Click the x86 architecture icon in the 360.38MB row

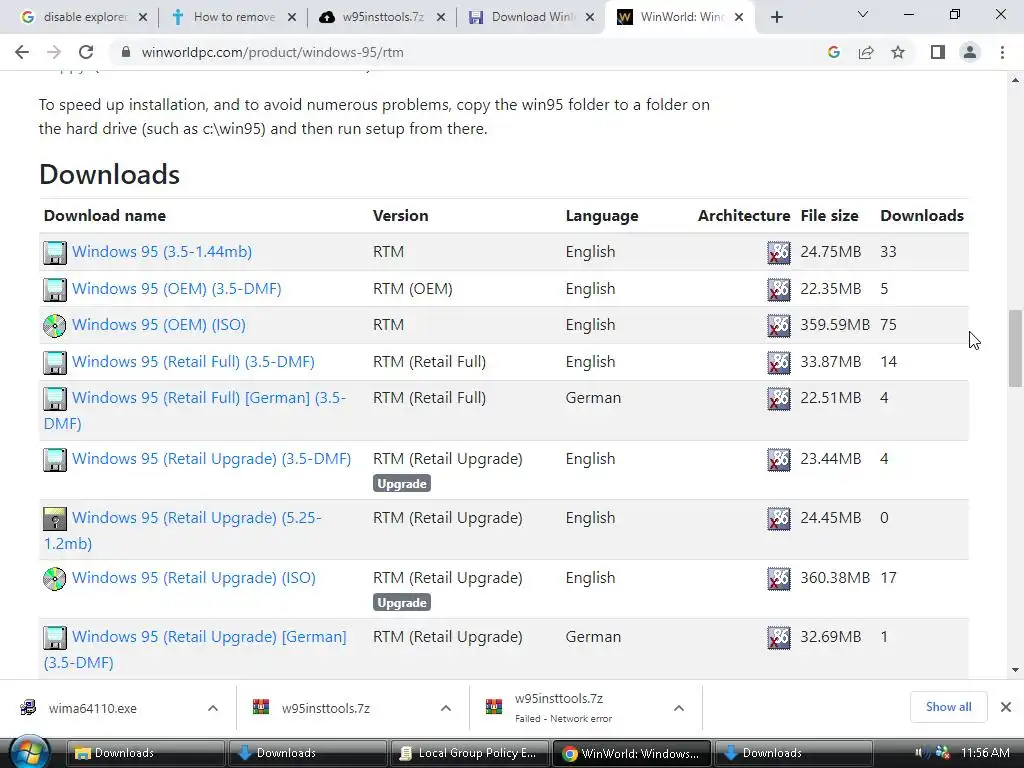point(778,579)
